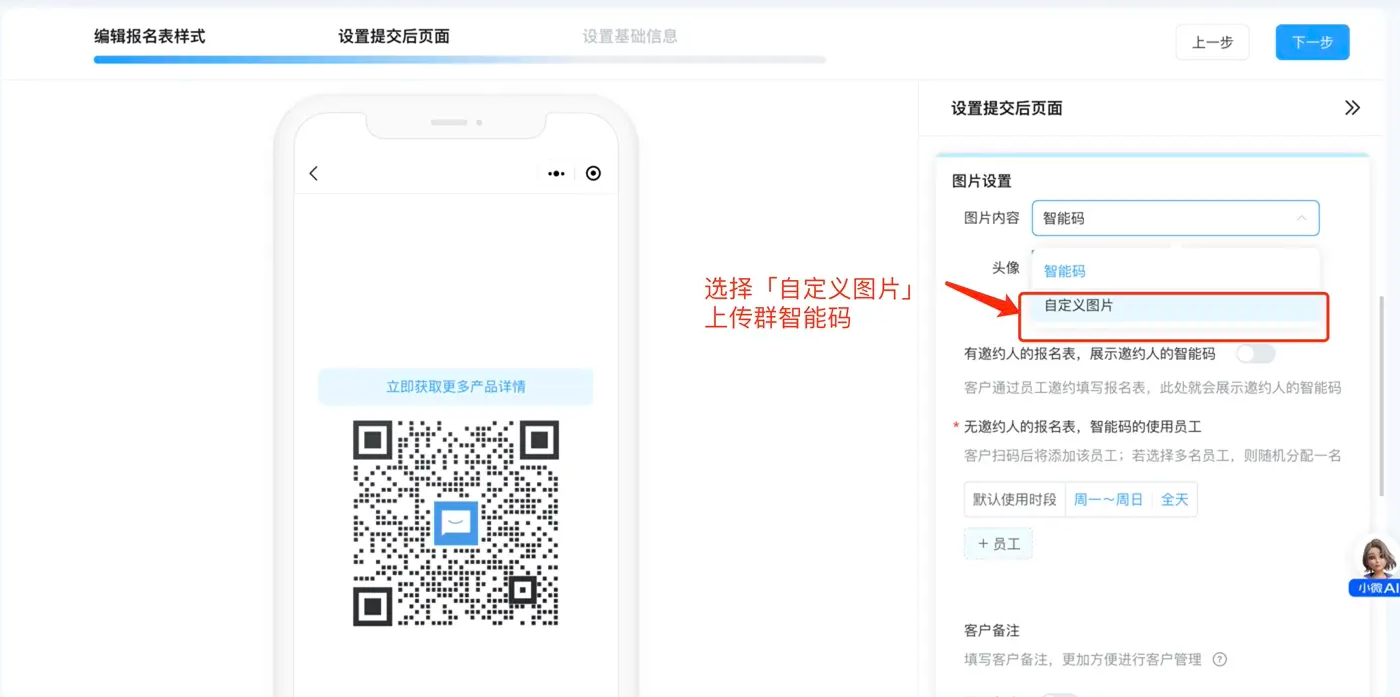Click the 上一步 button
This screenshot has height=697, width=1400.
click(1212, 42)
